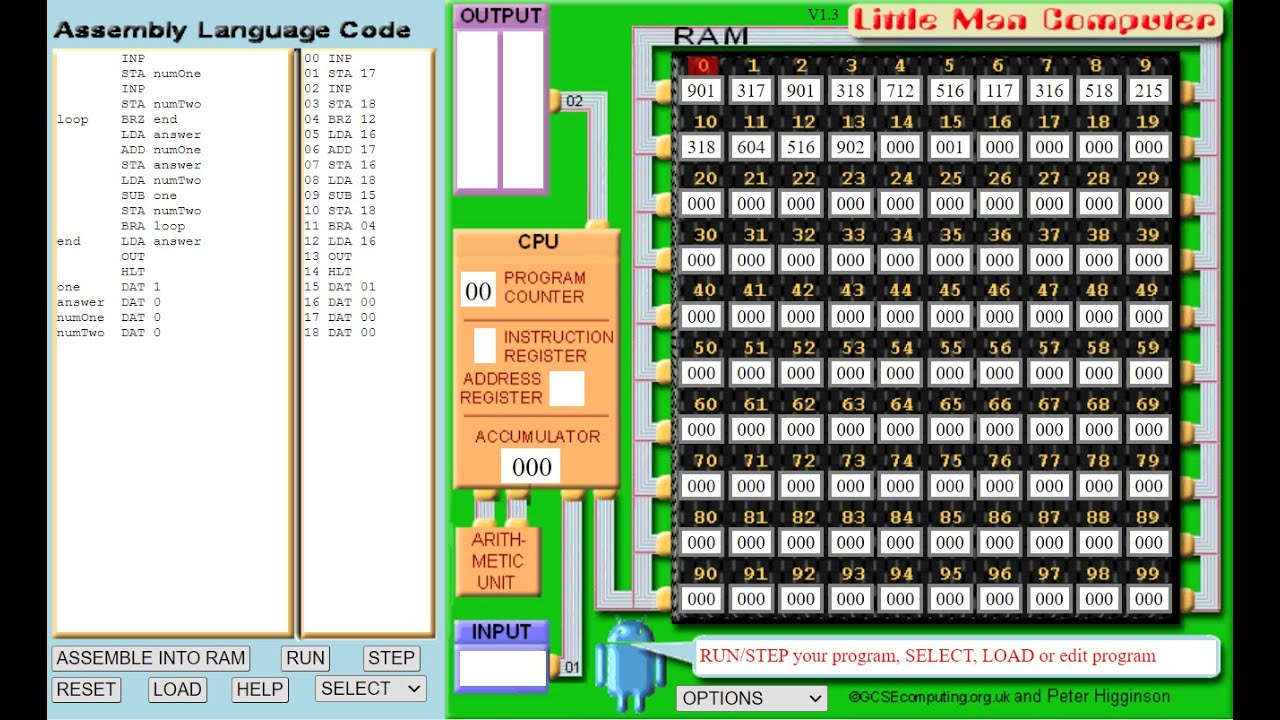Click the red status message text
This screenshot has width=1280, height=720.
[x=927, y=656]
